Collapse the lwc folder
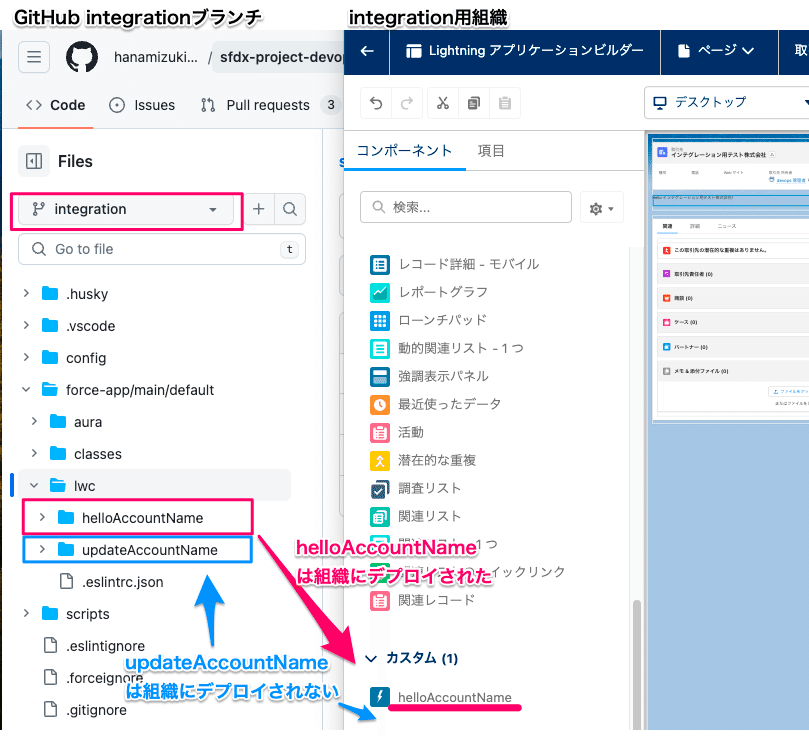 pyautogui.click(x=35, y=485)
